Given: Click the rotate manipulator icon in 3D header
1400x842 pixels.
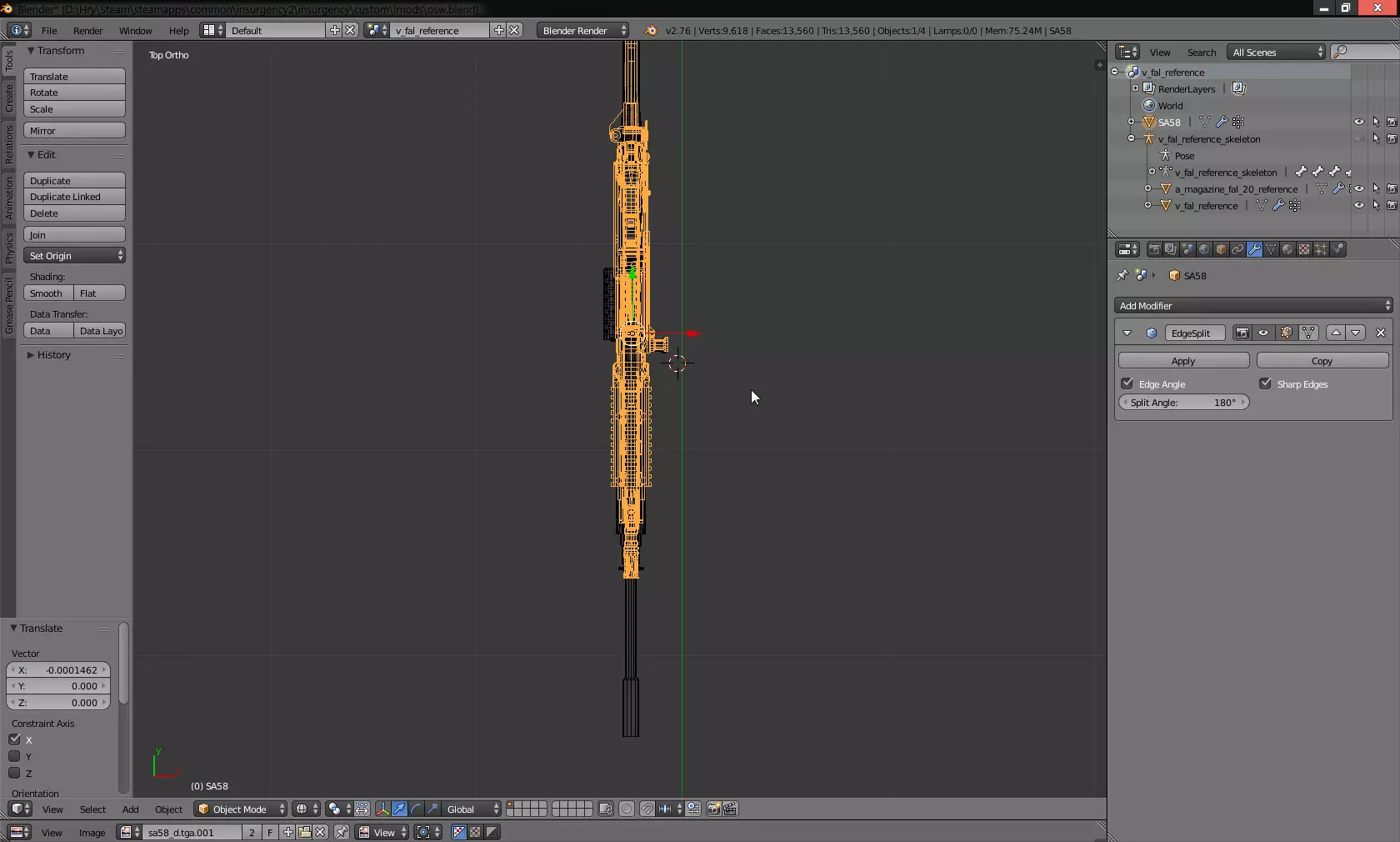Looking at the screenshot, I should point(416,809).
